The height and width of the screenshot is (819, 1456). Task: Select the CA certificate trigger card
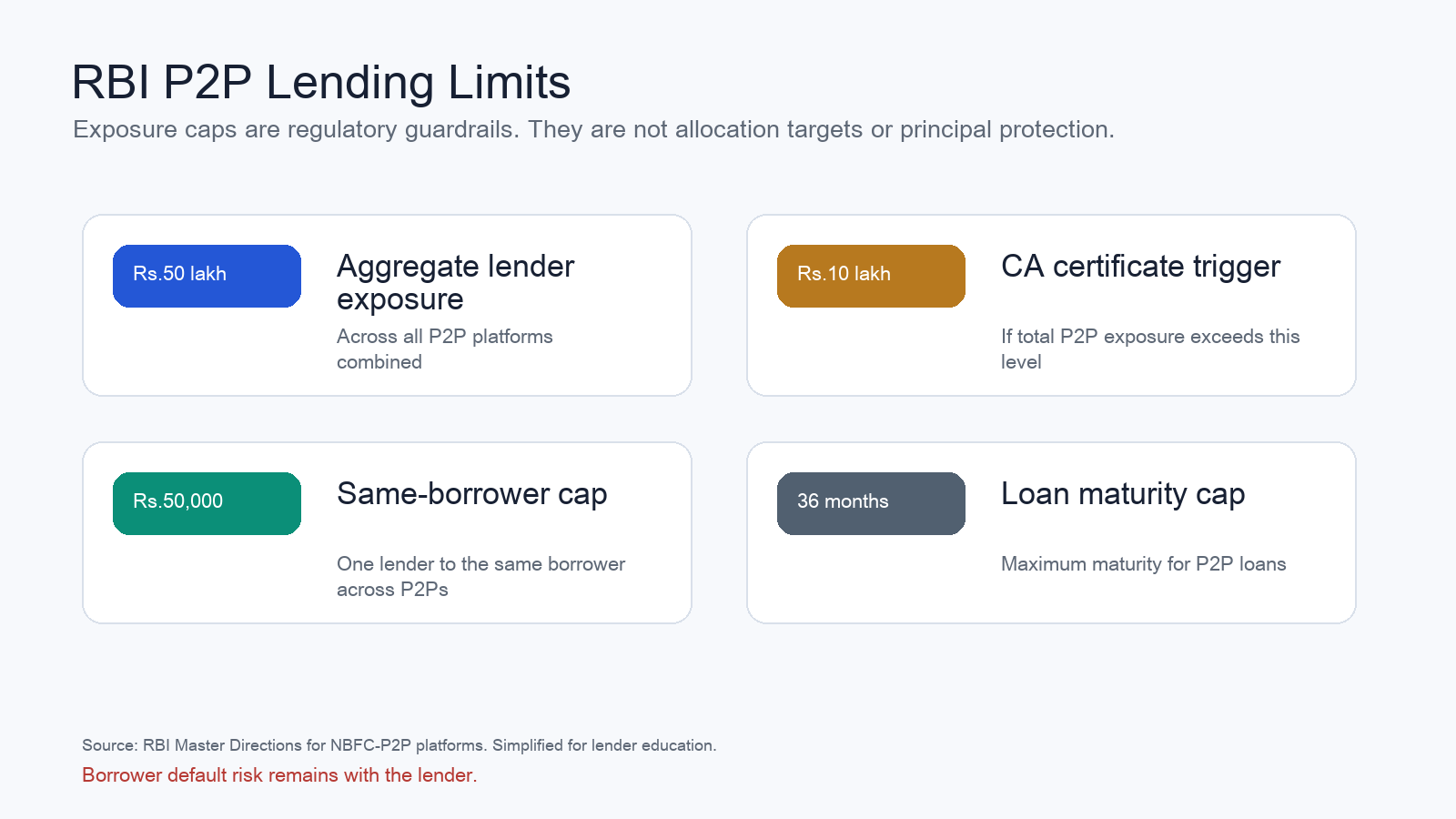point(1051,305)
